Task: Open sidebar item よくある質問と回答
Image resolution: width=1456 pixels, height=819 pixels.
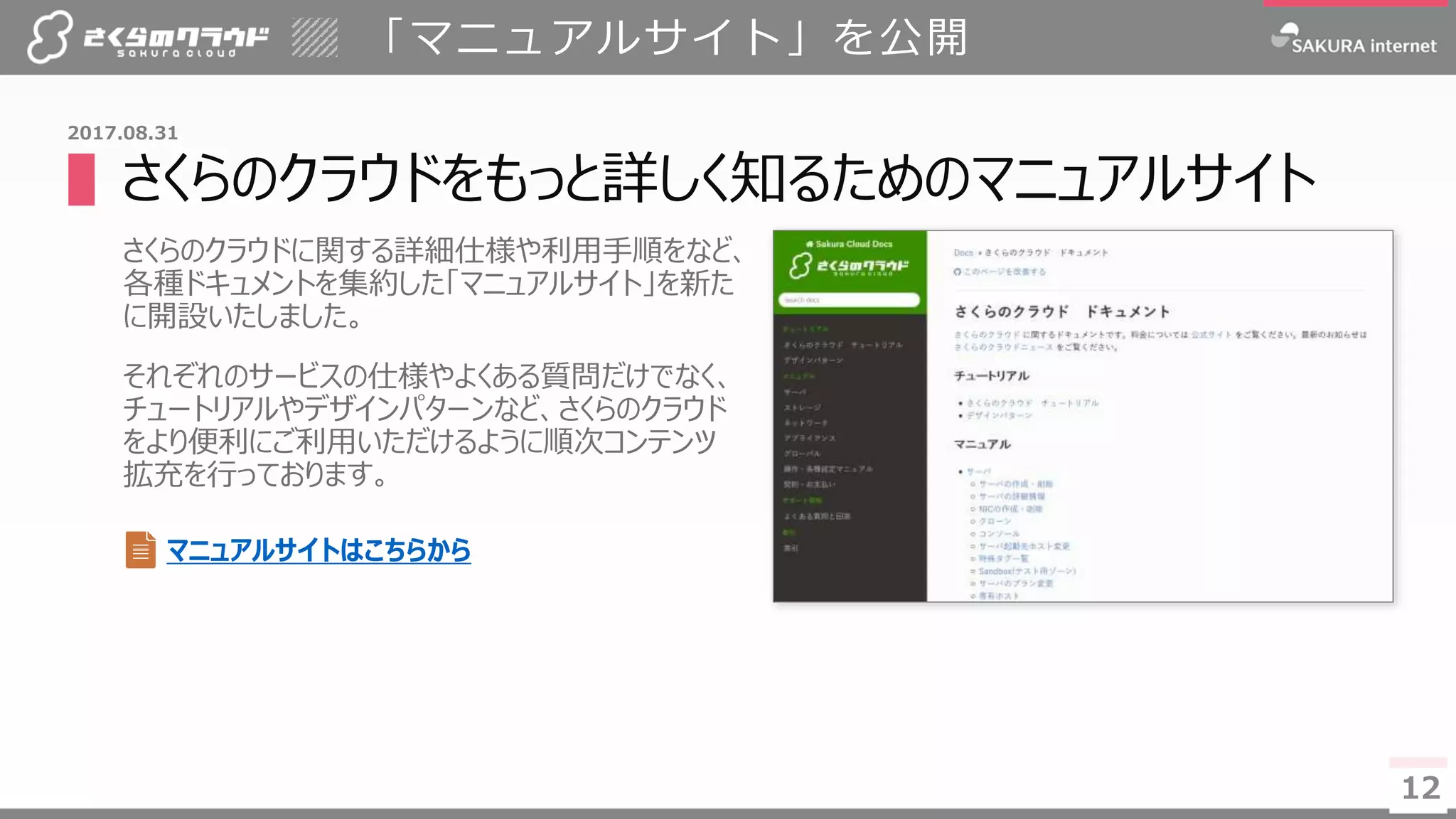Action: click(x=817, y=516)
